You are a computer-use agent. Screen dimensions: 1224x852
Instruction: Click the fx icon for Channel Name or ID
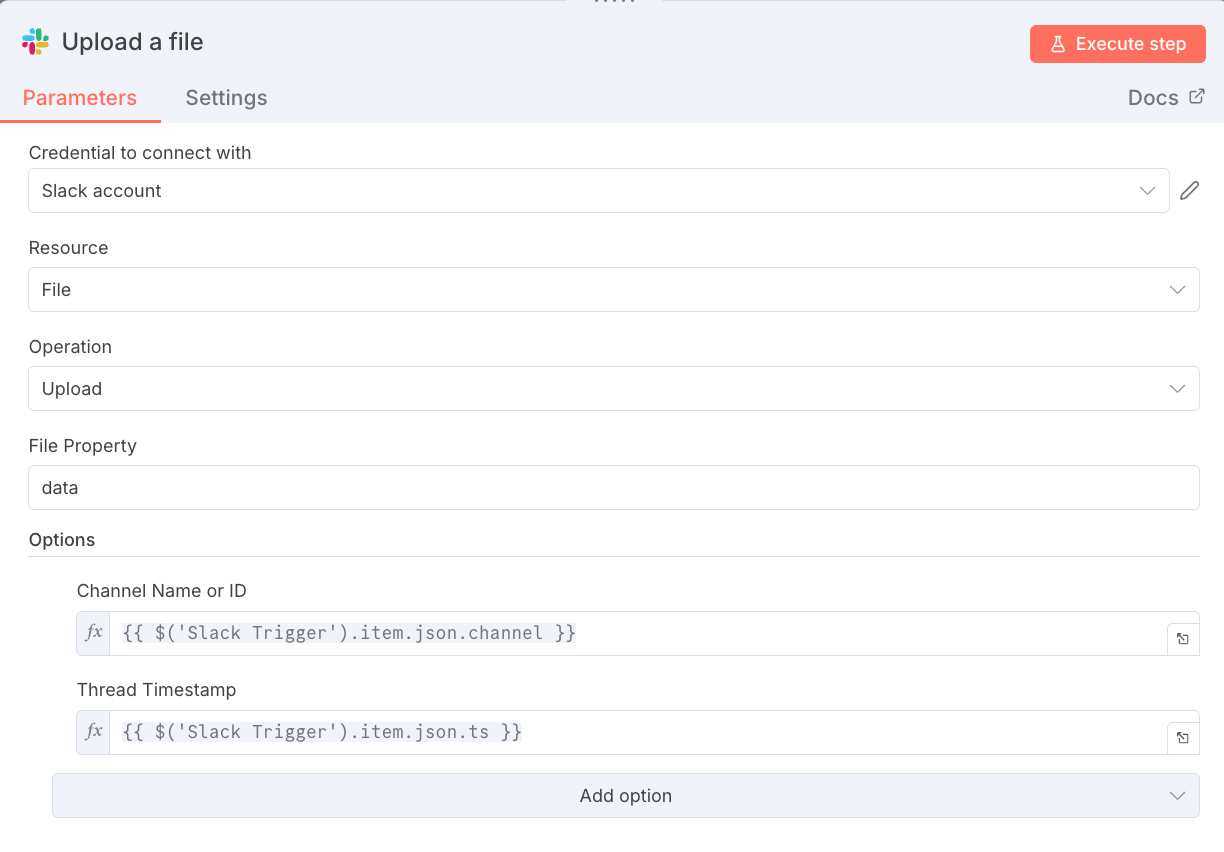[94, 633]
